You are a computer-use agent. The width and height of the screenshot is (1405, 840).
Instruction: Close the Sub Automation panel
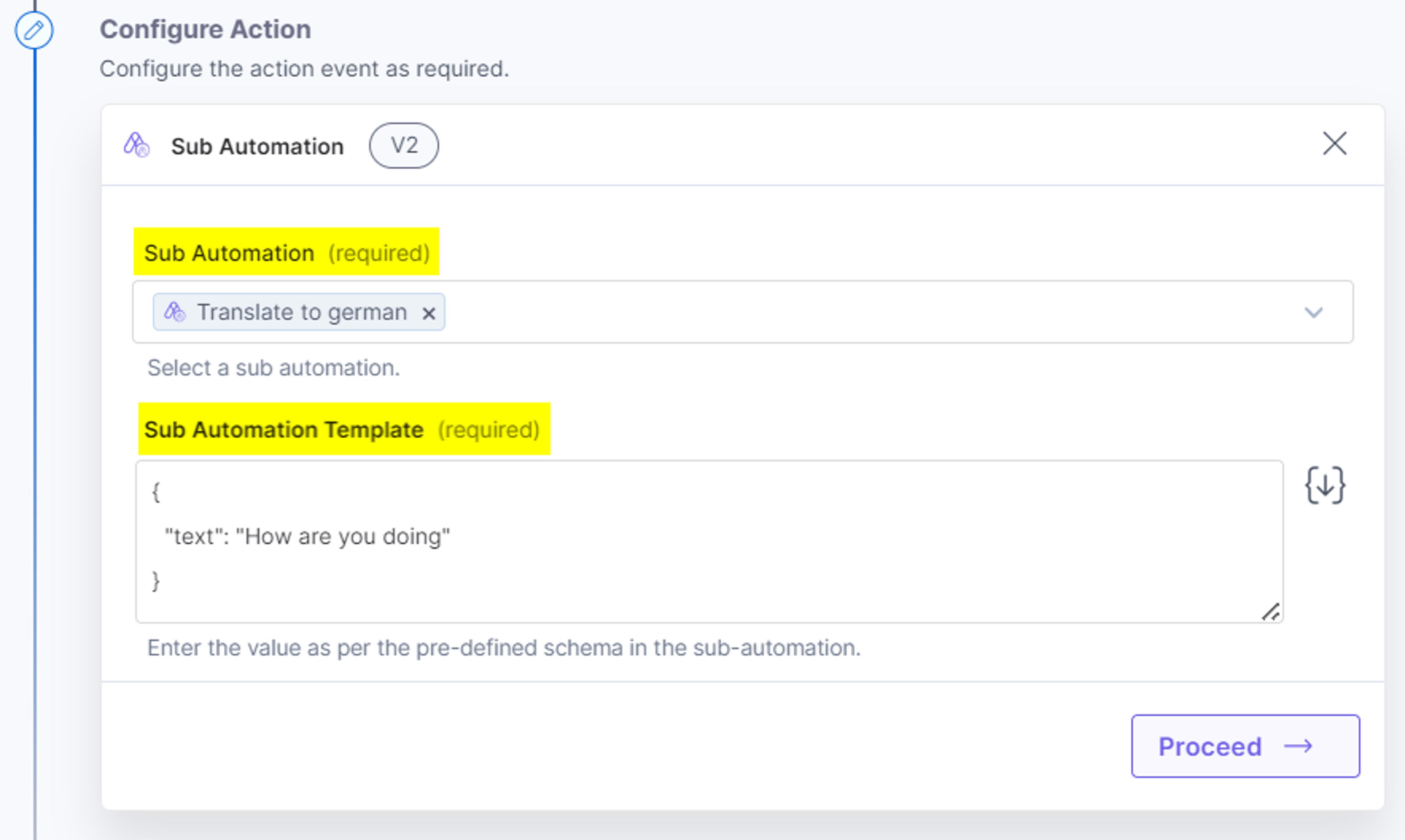click(x=1334, y=144)
